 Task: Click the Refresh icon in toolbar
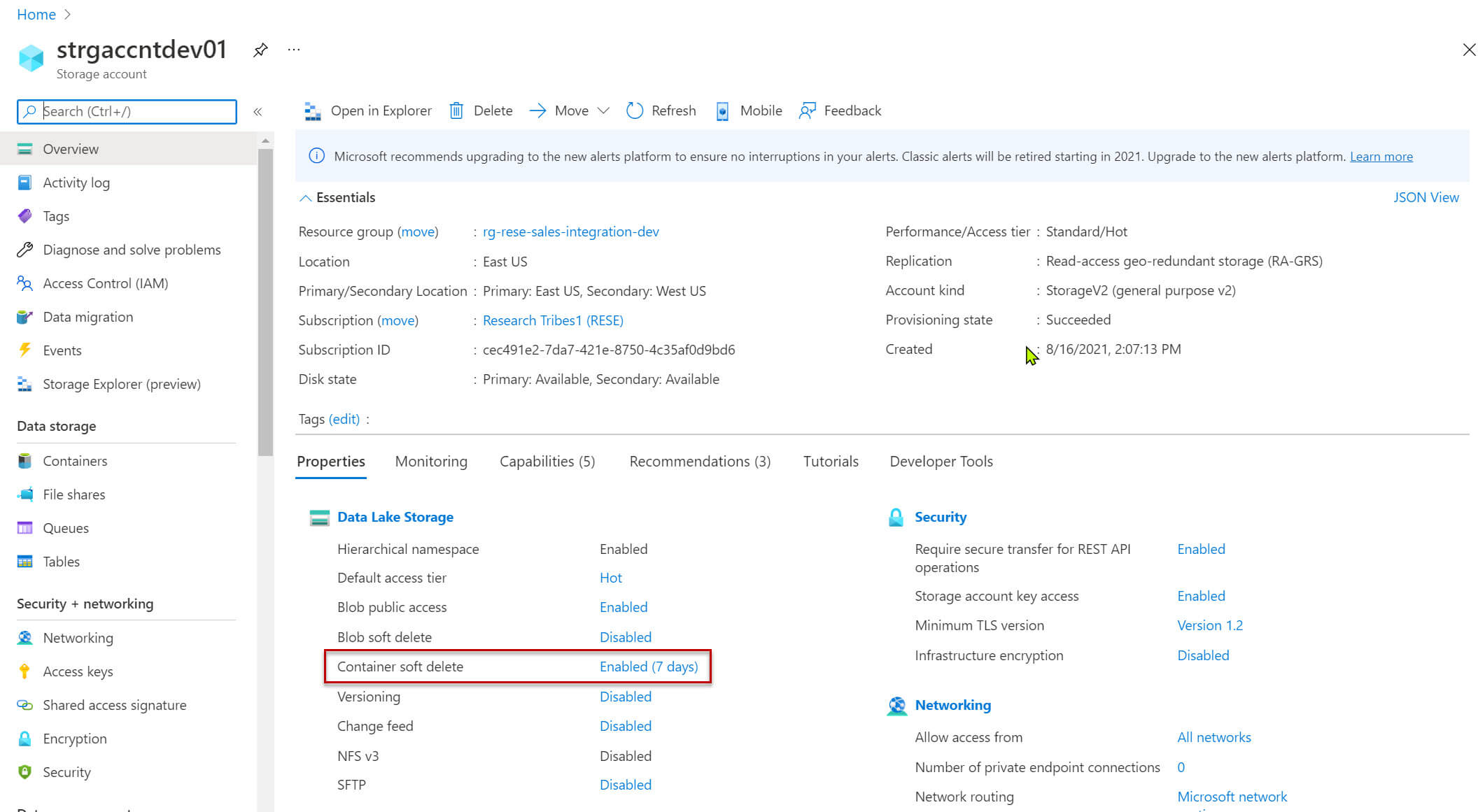(x=635, y=111)
